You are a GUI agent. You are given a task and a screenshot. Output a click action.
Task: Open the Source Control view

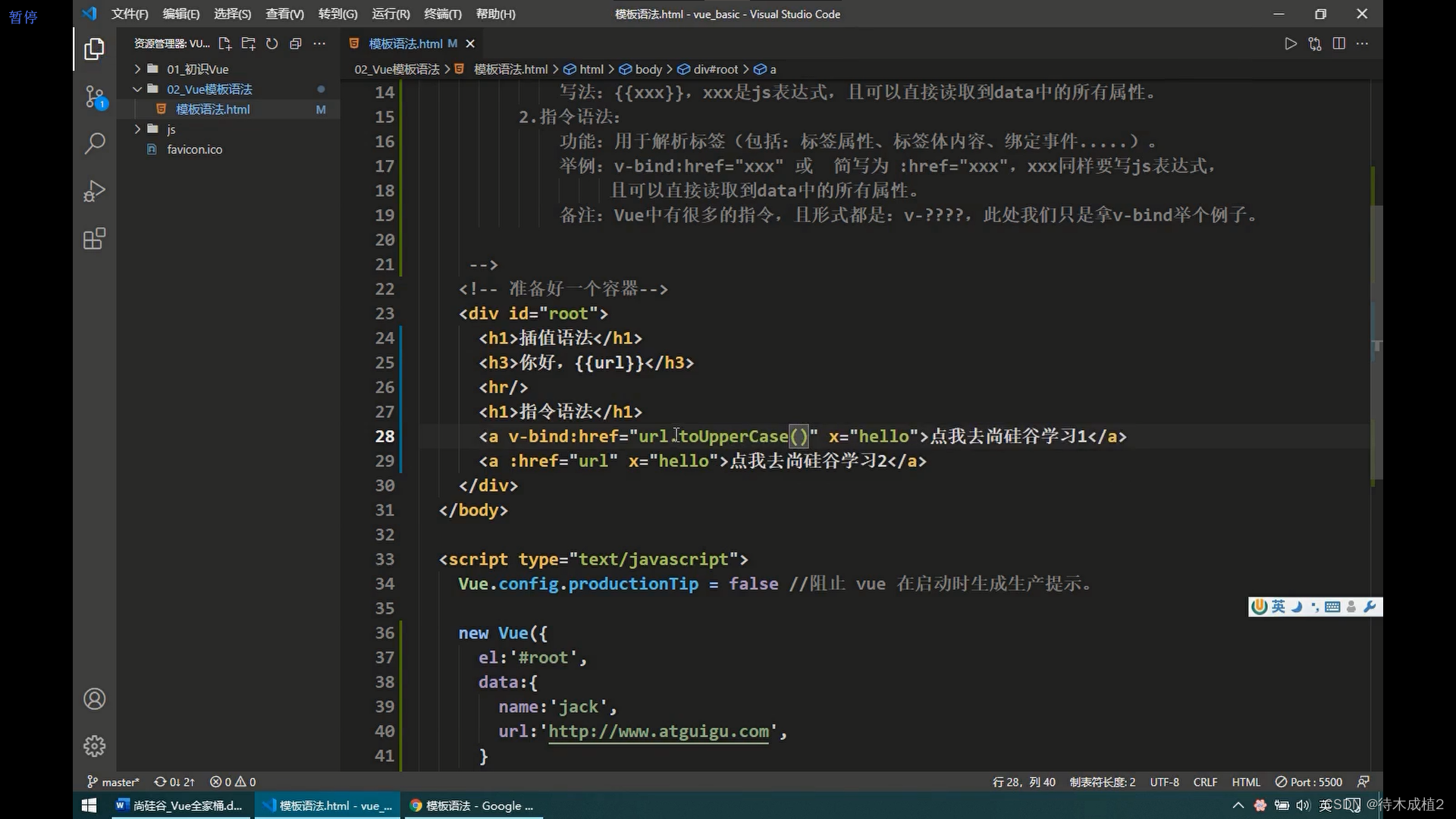coord(94,97)
